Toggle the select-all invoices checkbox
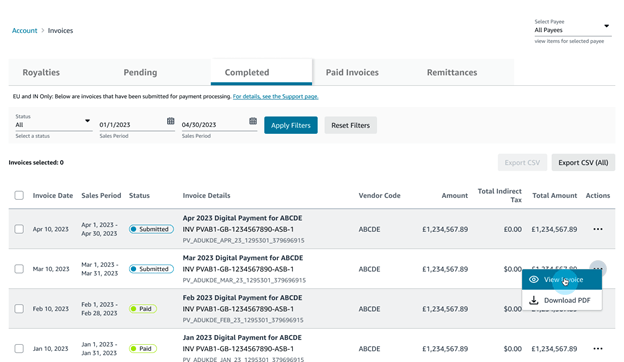Viewport: 624px width, 362px height. [x=19, y=195]
